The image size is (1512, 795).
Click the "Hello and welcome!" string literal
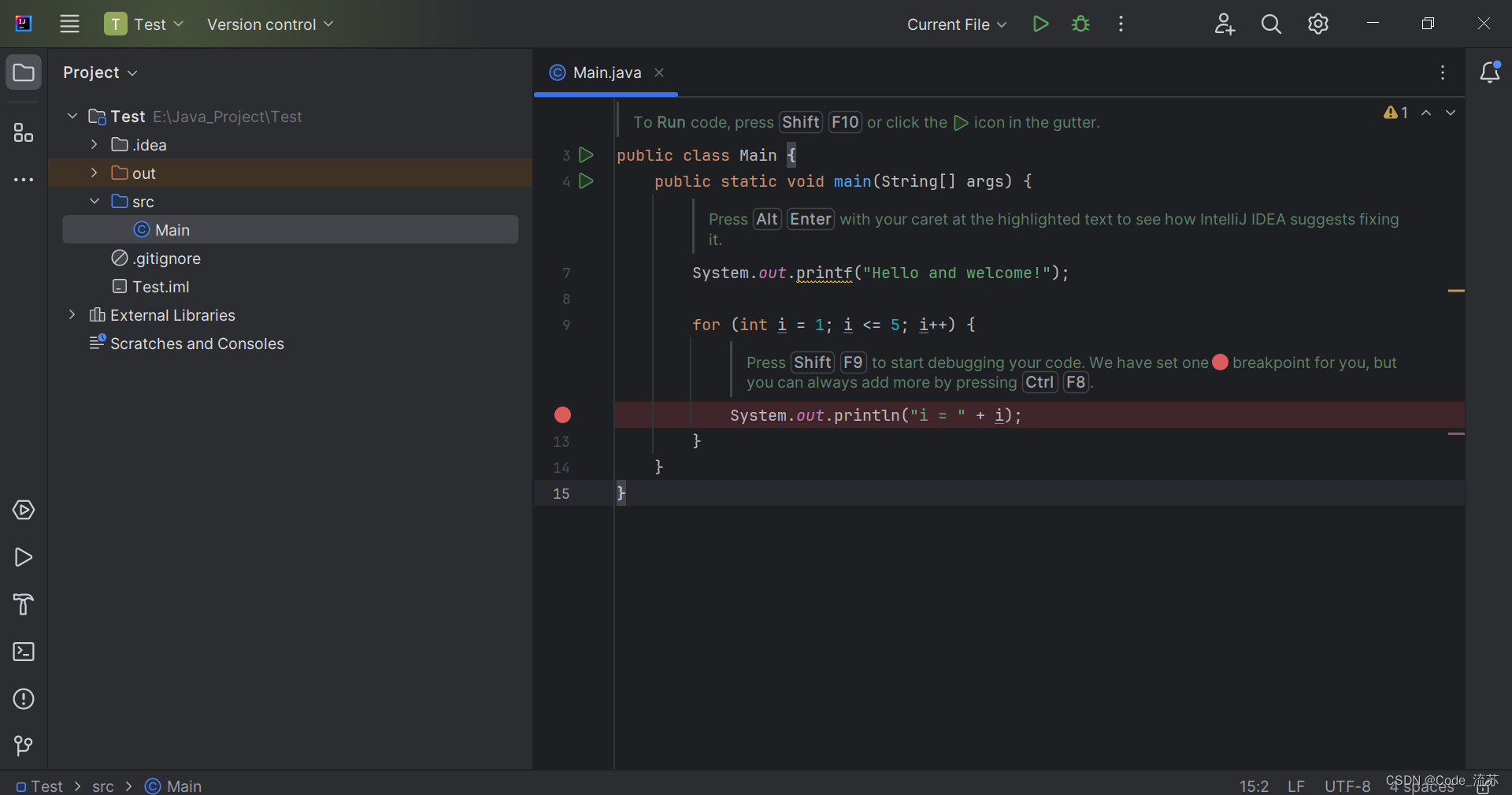click(x=957, y=273)
